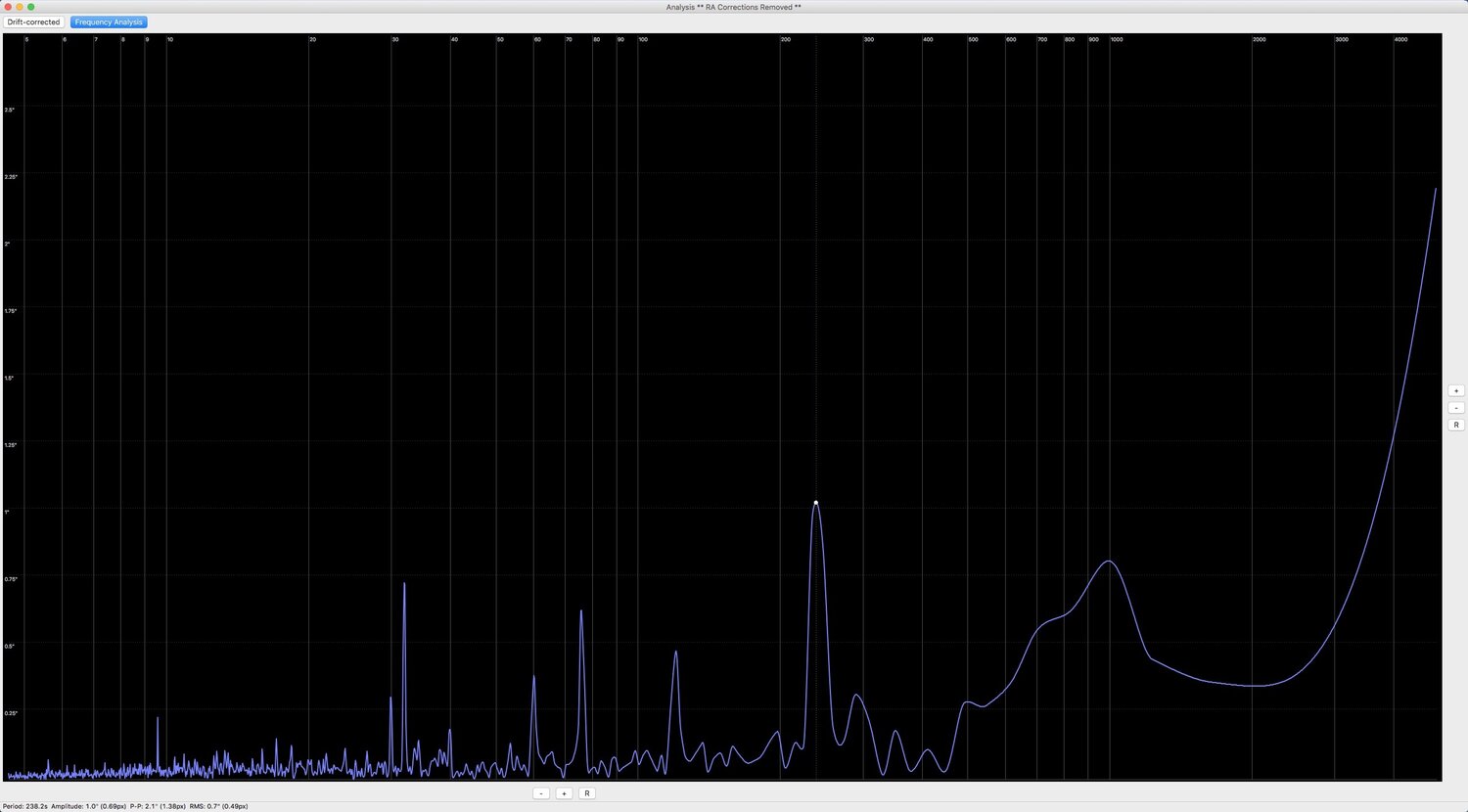Screen dimensions: 1468x812
Task: Click the Analysis window title bar
Action: tap(734, 7)
